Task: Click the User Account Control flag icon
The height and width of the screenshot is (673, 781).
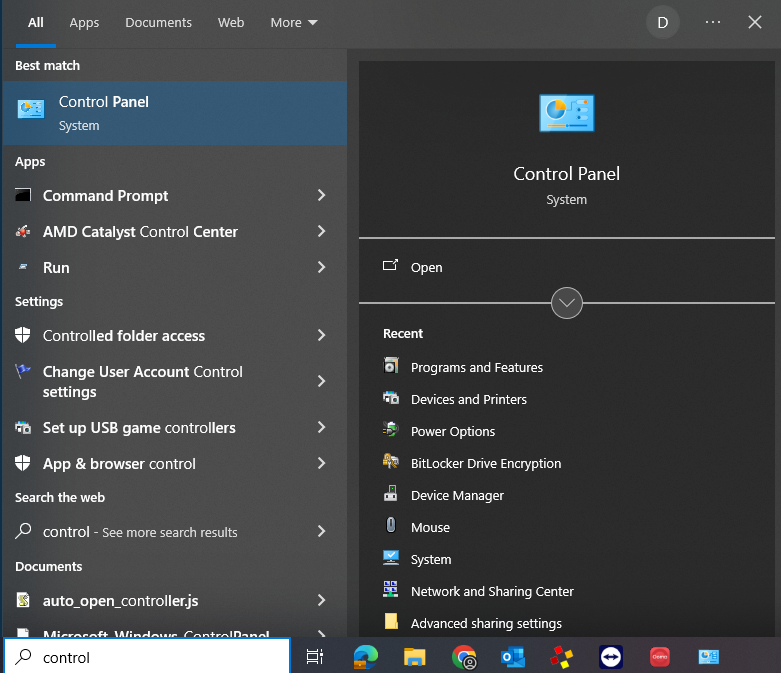Action: [23, 371]
